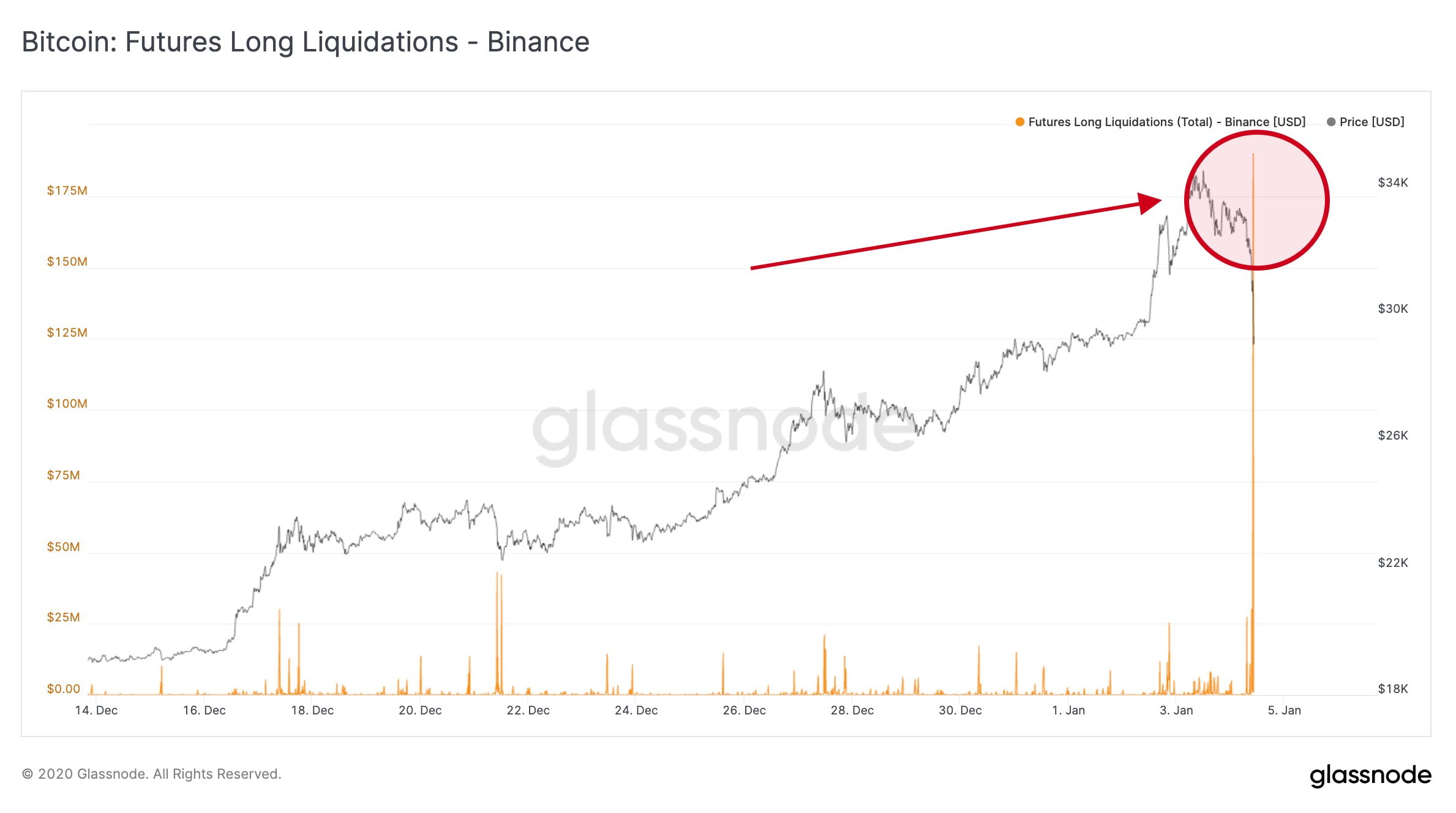Toggle the Futures Long Liquidations legend label
The width and height of the screenshot is (1456, 813).
coord(1166,122)
